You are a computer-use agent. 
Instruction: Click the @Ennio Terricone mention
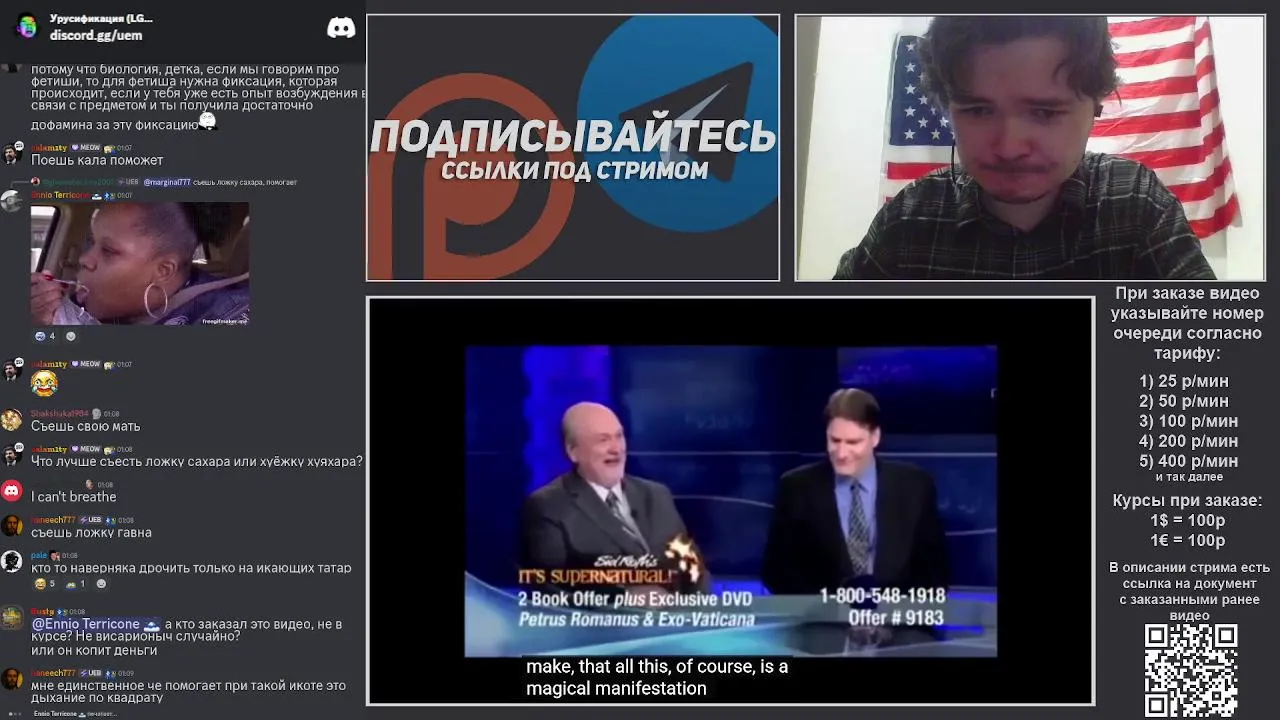(x=95, y=624)
